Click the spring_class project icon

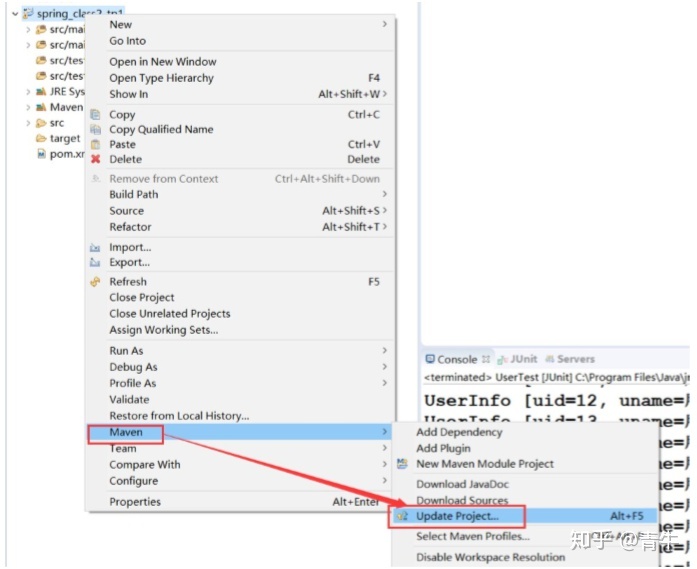[28, 13]
